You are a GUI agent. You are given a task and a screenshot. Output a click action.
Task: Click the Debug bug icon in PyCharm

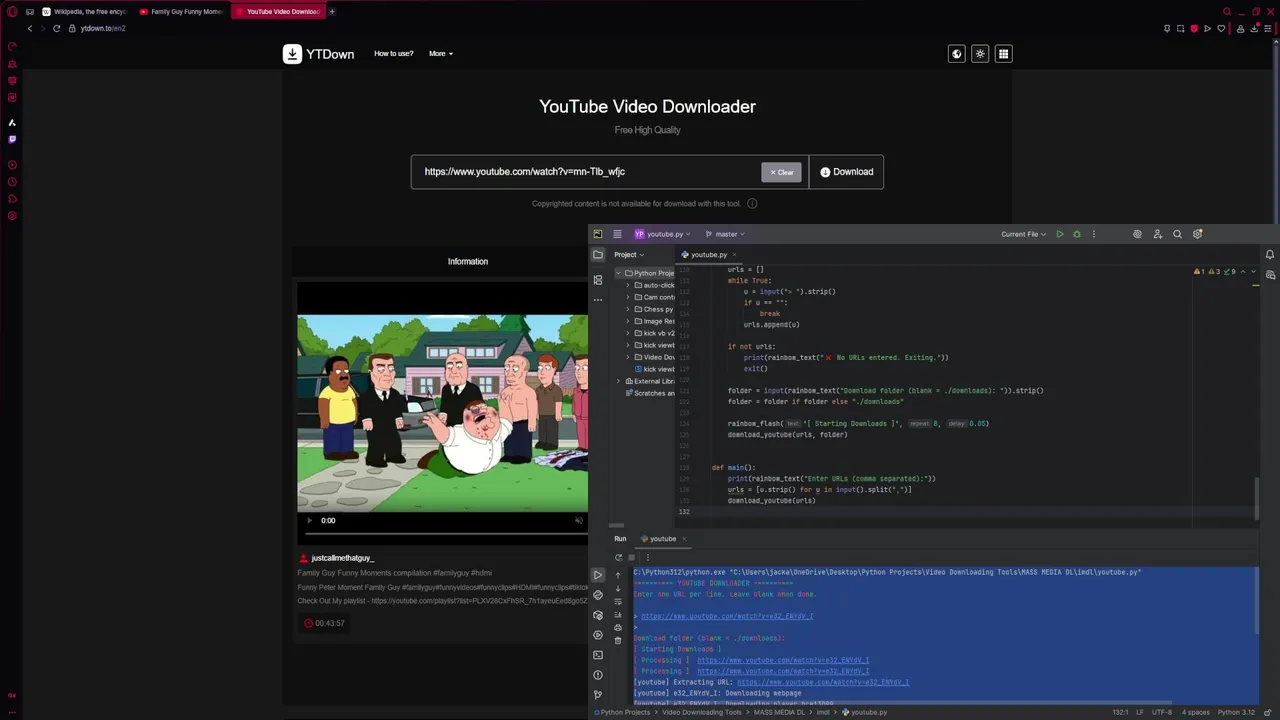click(x=1077, y=234)
